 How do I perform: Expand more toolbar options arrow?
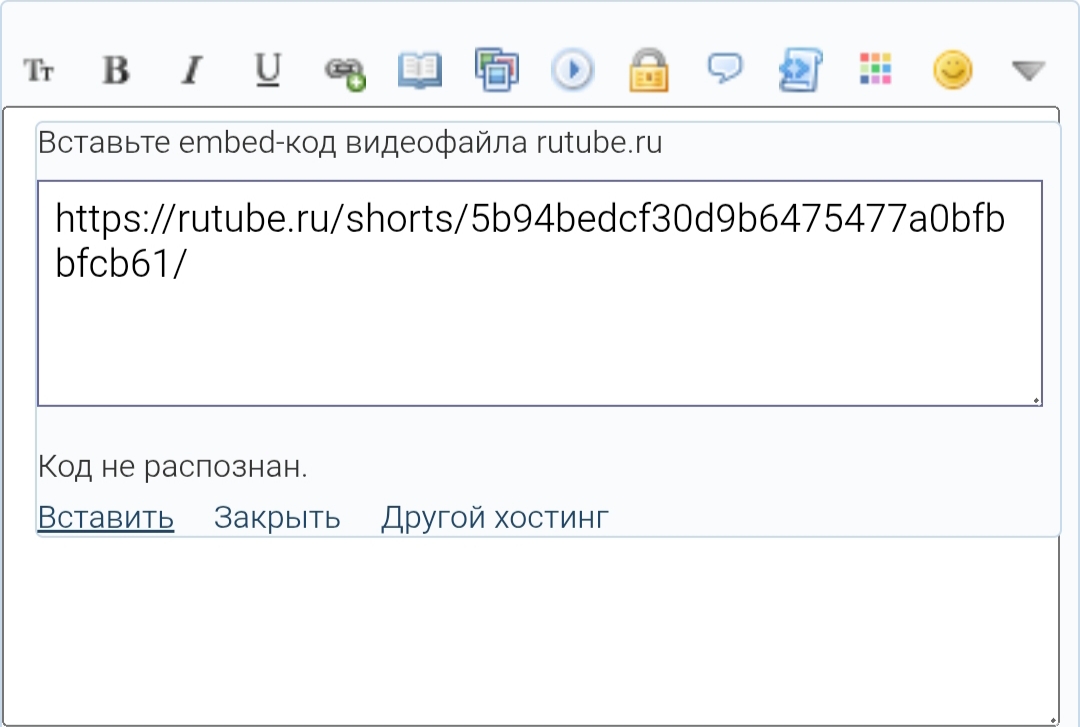(1028, 71)
